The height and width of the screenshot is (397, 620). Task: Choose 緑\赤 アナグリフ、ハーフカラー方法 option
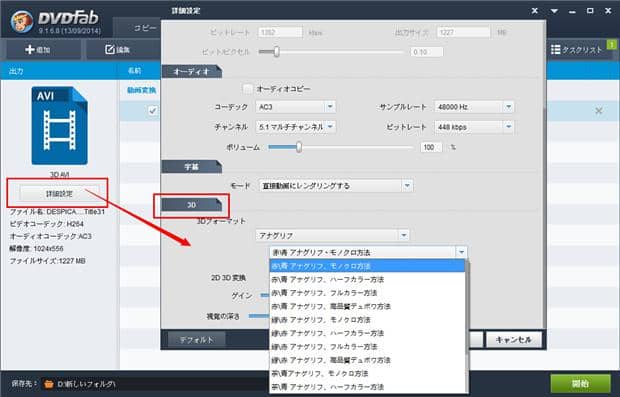[x=367, y=333]
